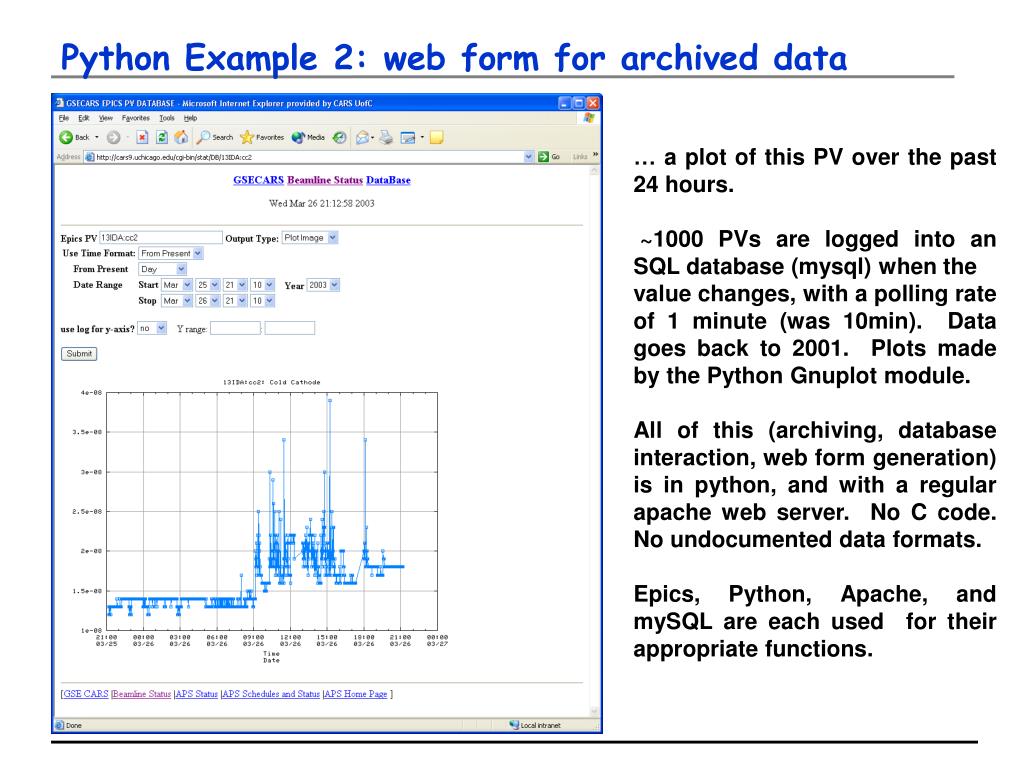1024x768 pixels.
Task: Minimize the Internet Explorer window
Action: pyautogui.click(x=564, y=103)
